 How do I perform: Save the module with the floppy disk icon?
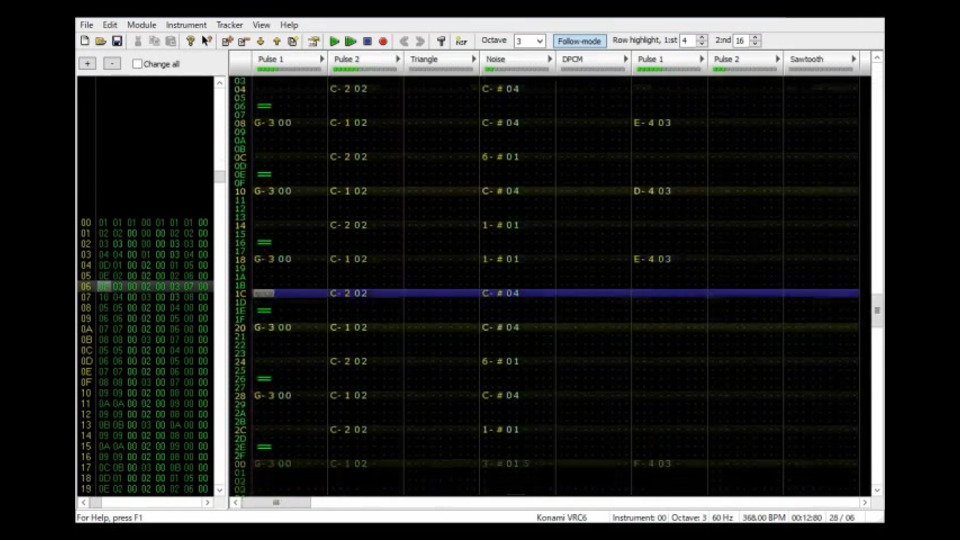(117, 41)
